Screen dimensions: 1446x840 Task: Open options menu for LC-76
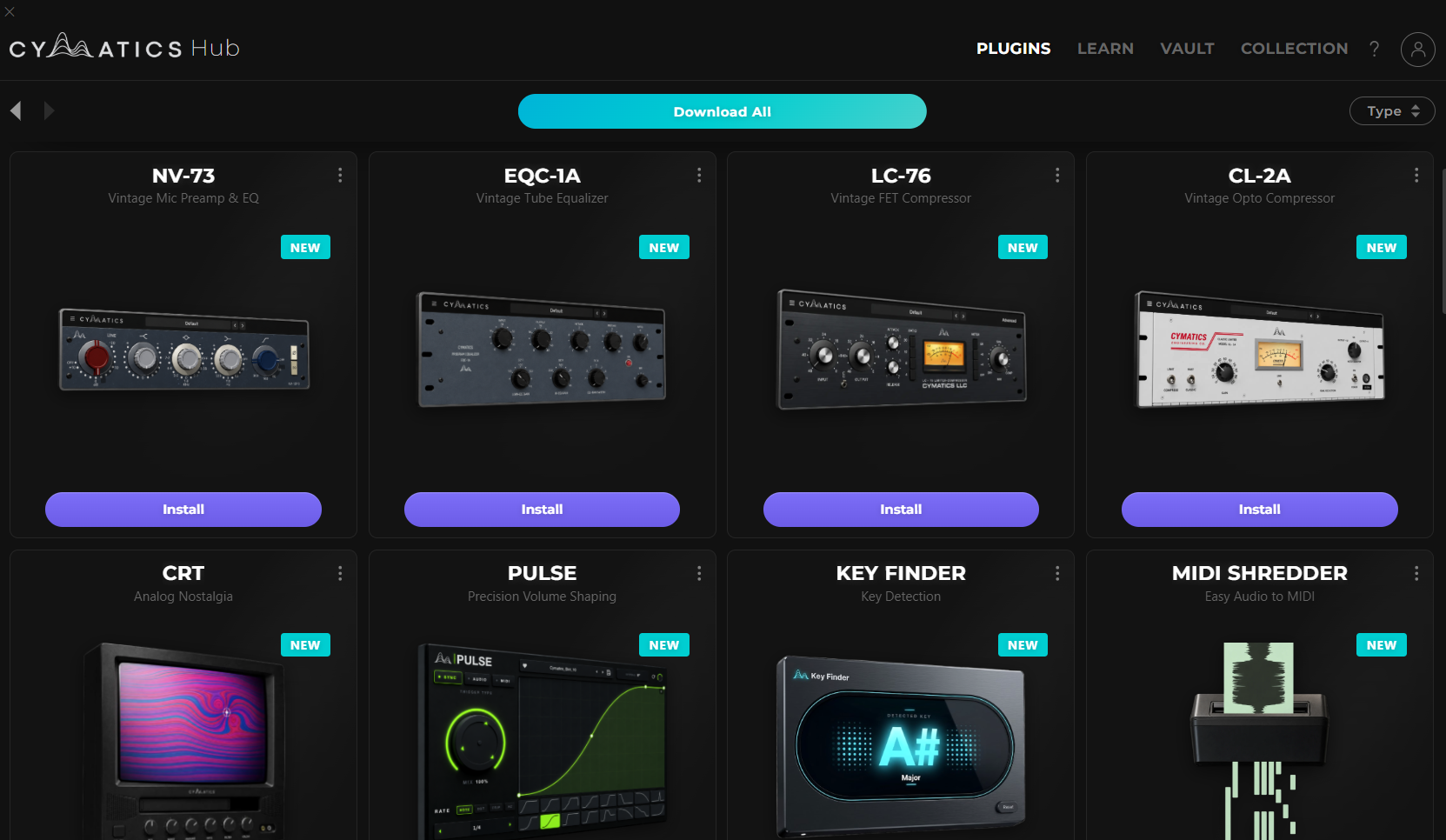click(x=1057, y=176)
